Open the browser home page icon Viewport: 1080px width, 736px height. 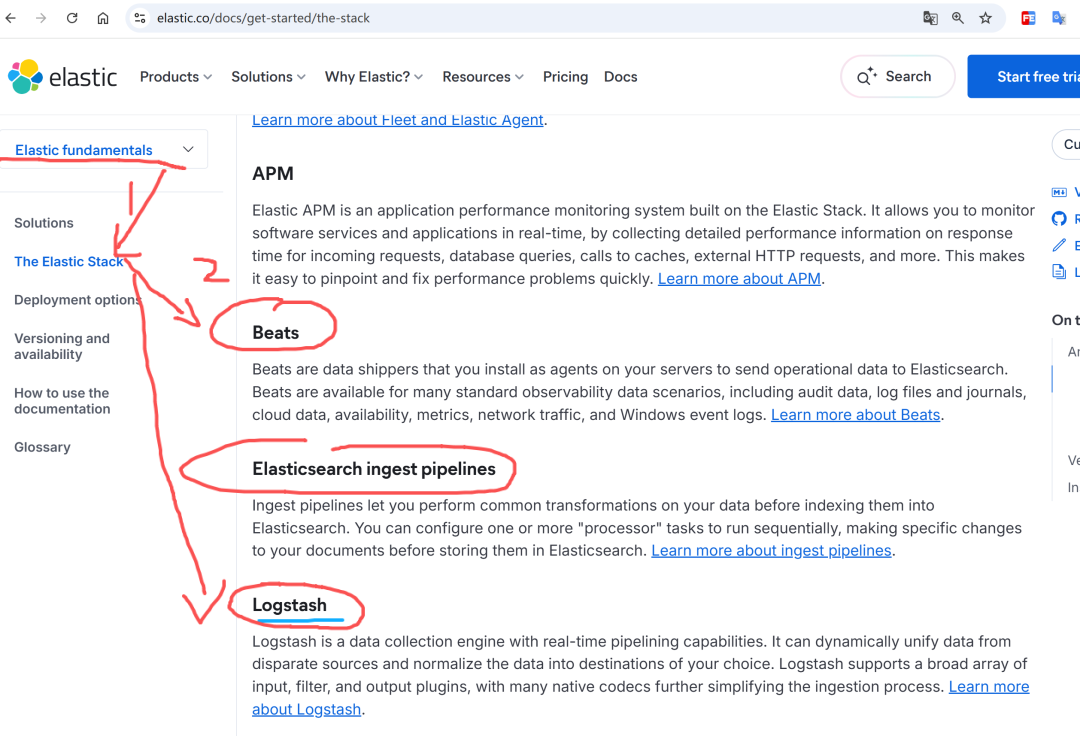click(x=103, y=18)
